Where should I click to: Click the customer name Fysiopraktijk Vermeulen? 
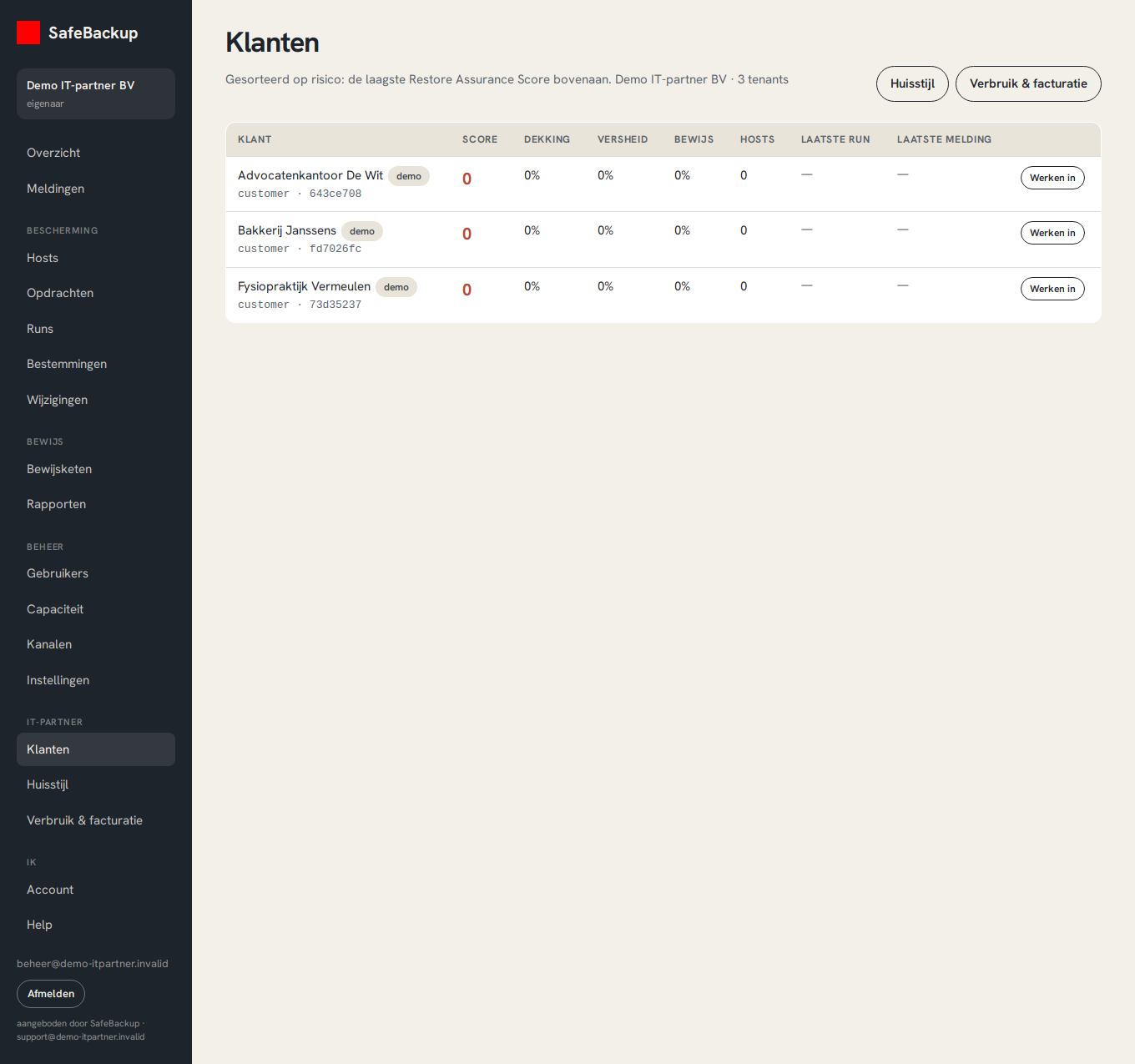[304, 286]
